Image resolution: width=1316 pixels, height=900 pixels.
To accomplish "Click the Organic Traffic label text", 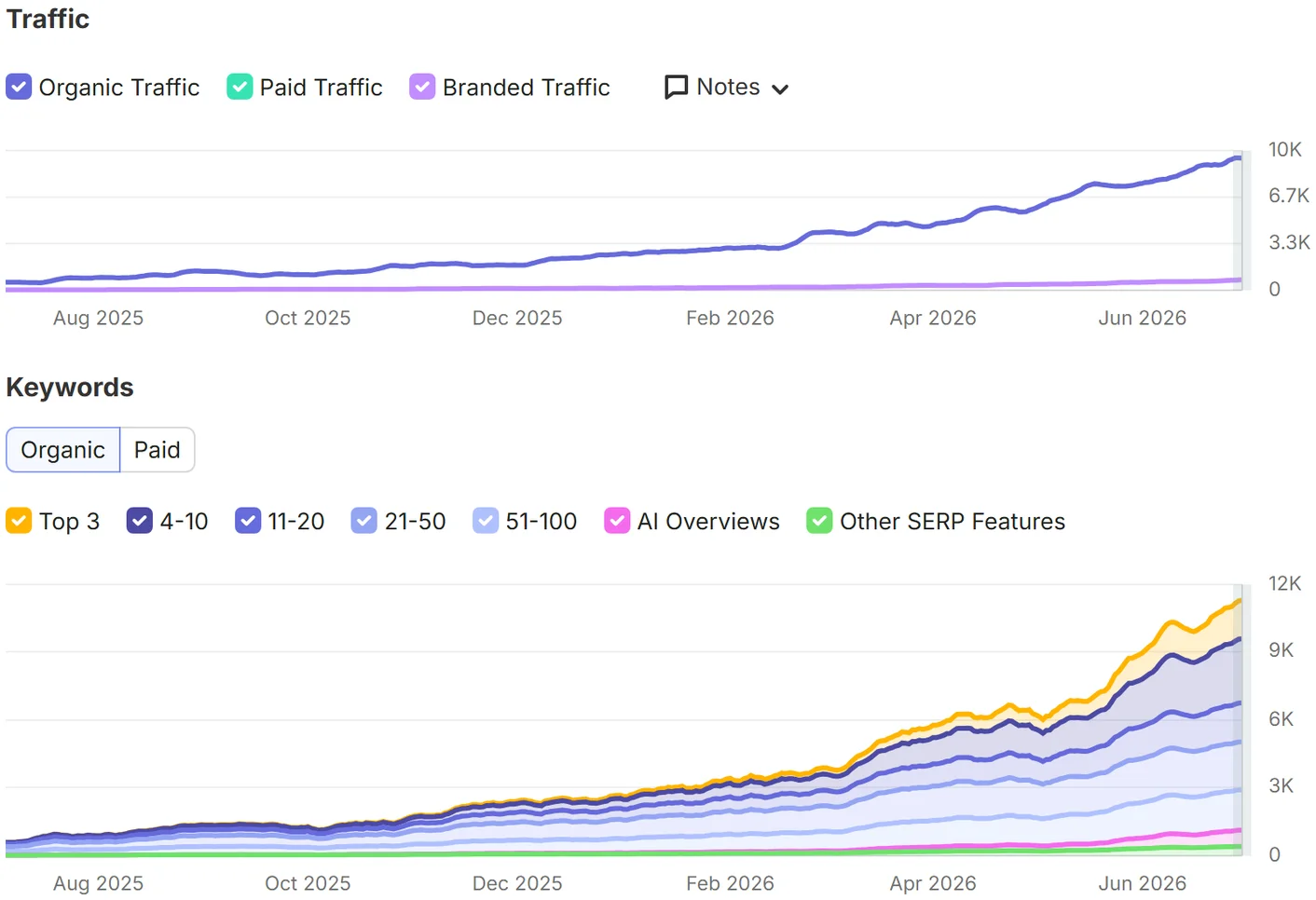I will point(119,88).
